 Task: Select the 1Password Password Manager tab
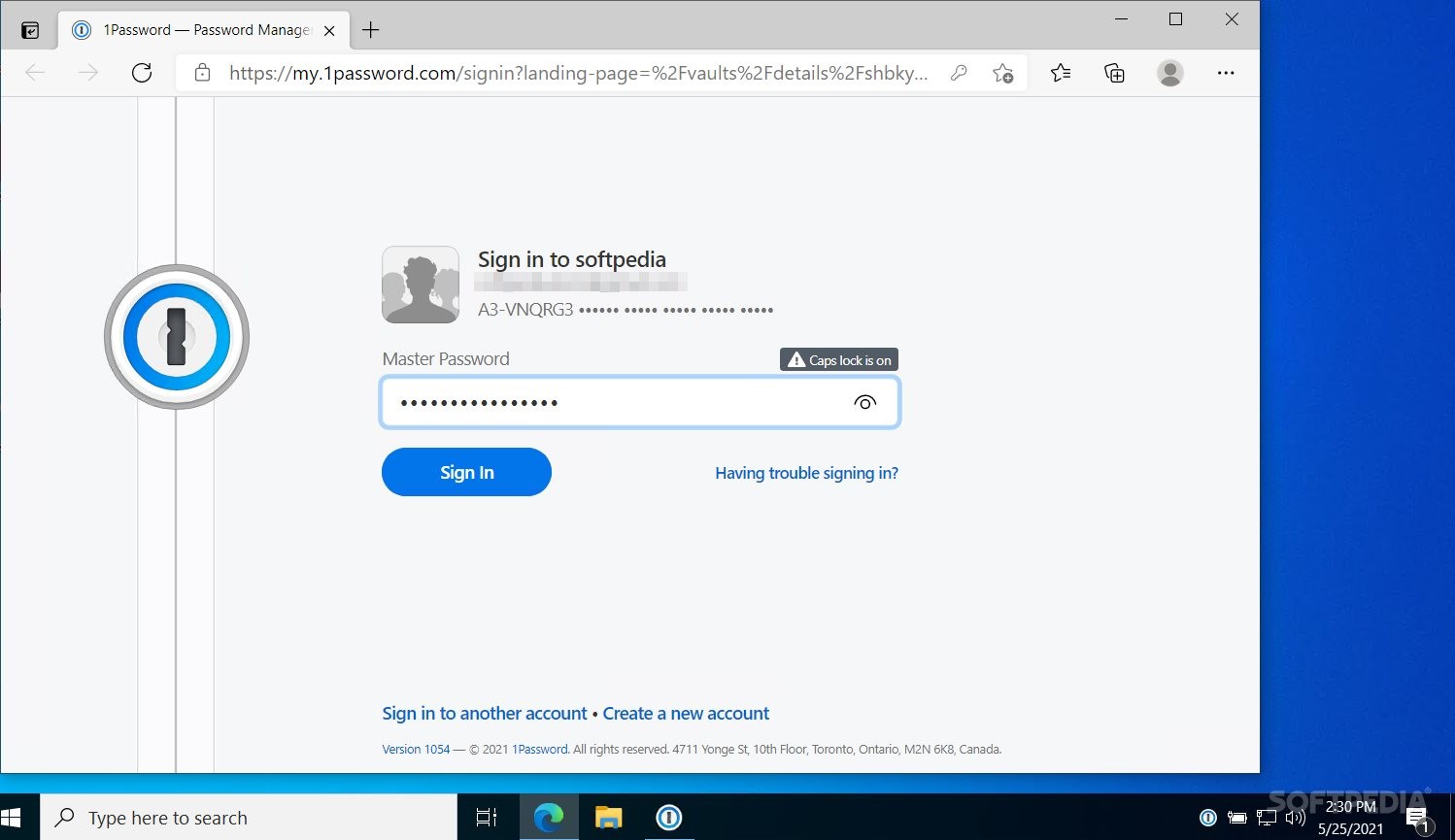203,30
